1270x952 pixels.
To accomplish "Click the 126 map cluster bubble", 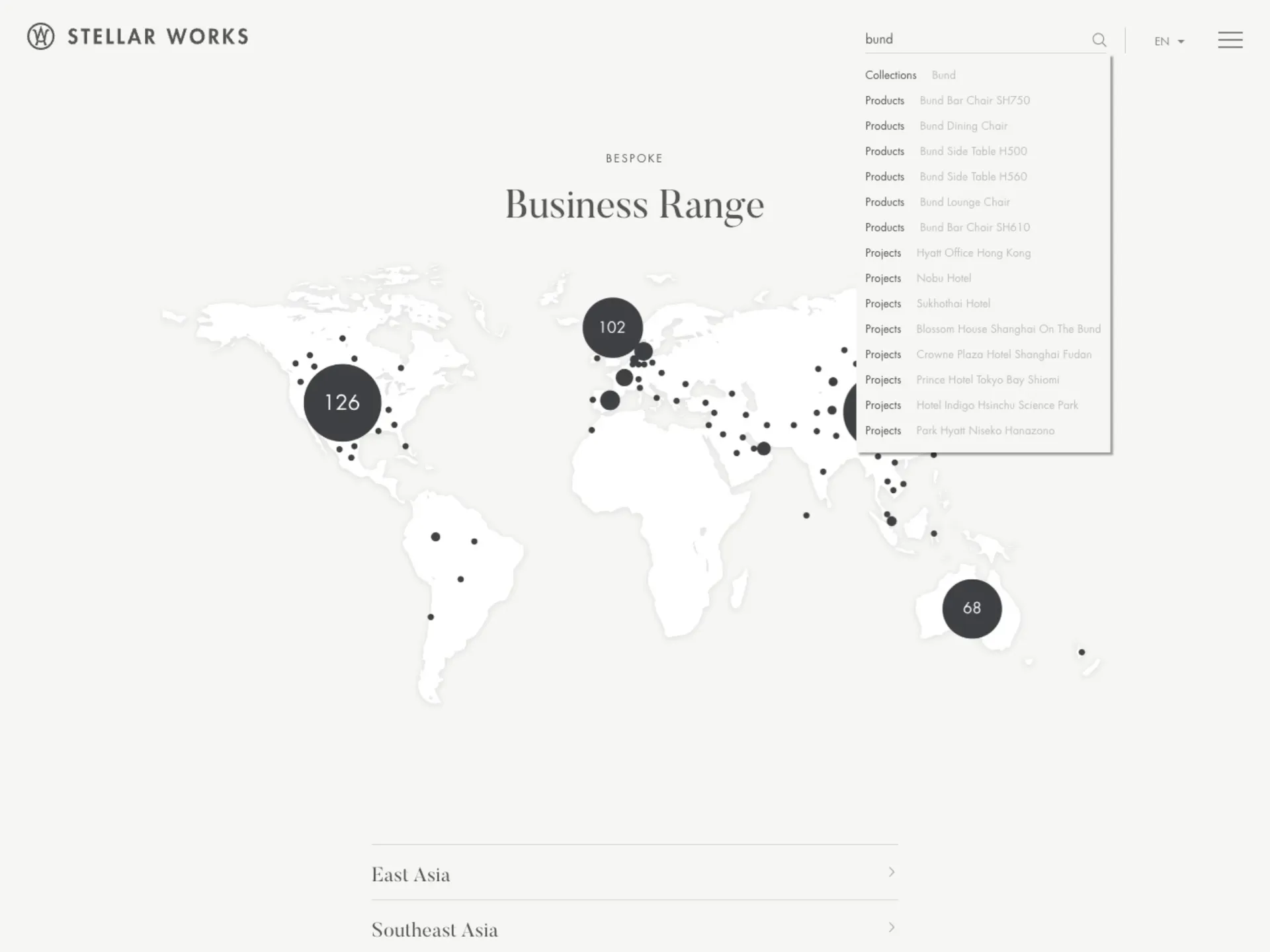I will click(342, 402).
